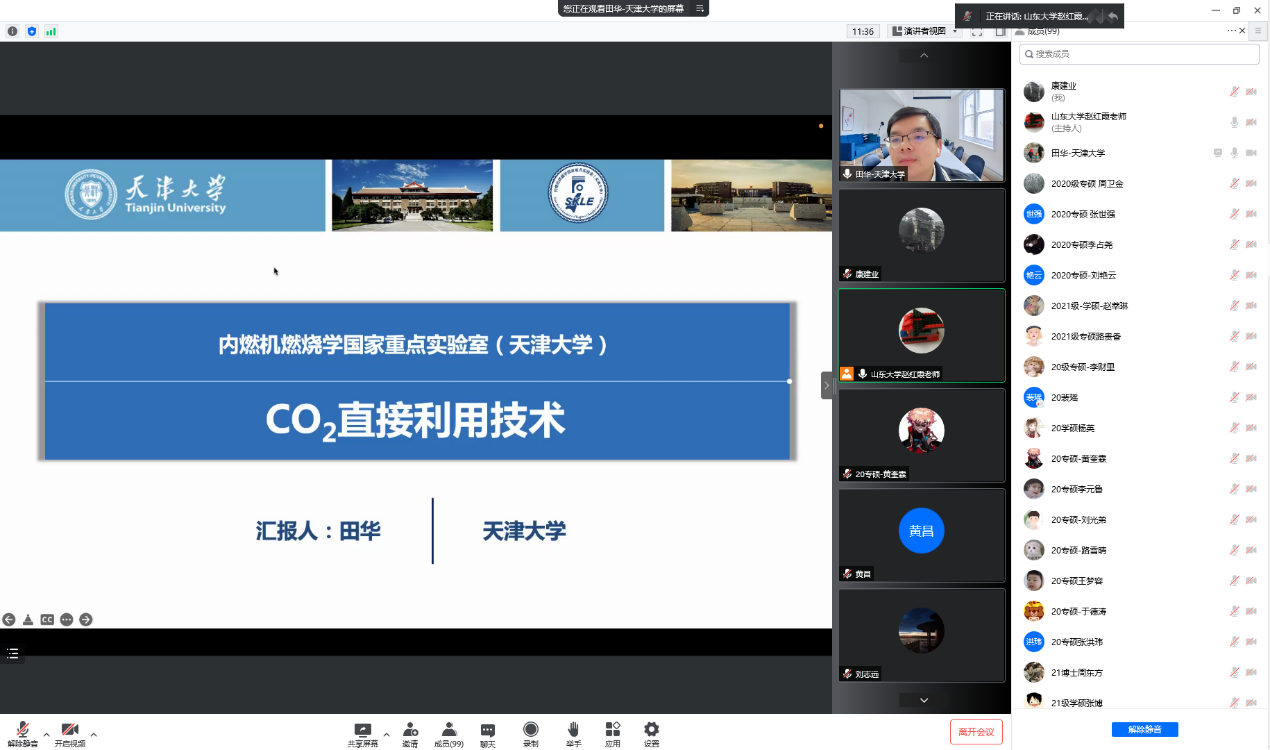Toggle the 成员(99) members panel

[449, 734]
